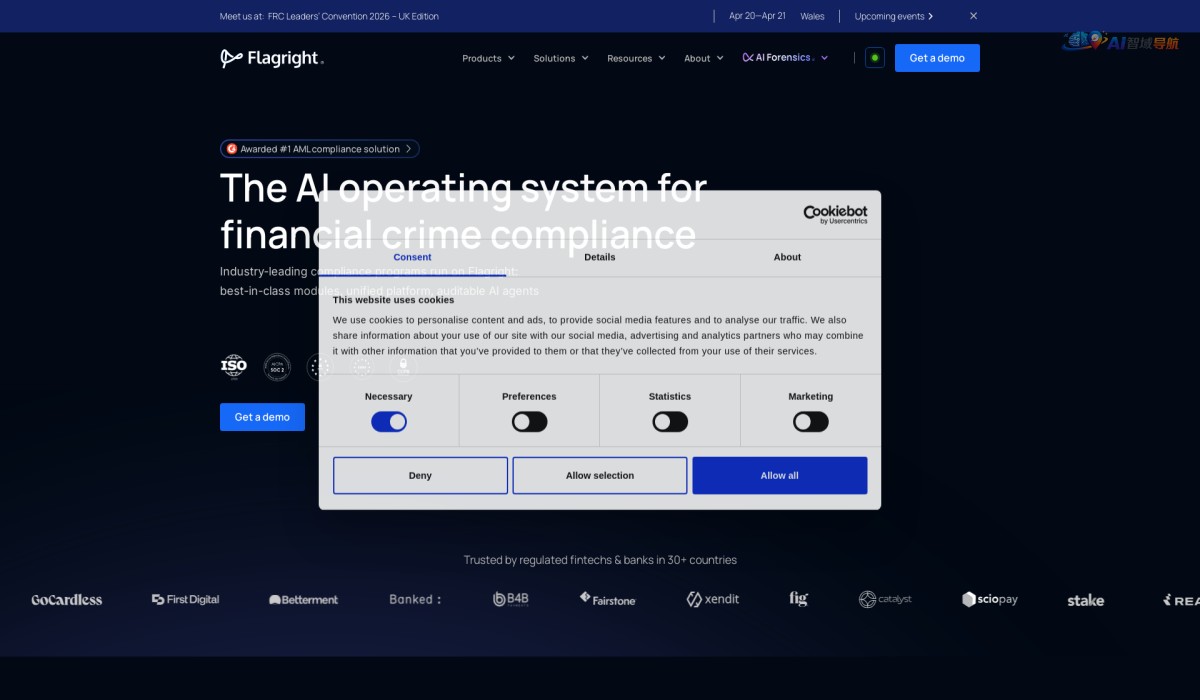
Task: Click the Flagright logo
Action: [272, 58]
